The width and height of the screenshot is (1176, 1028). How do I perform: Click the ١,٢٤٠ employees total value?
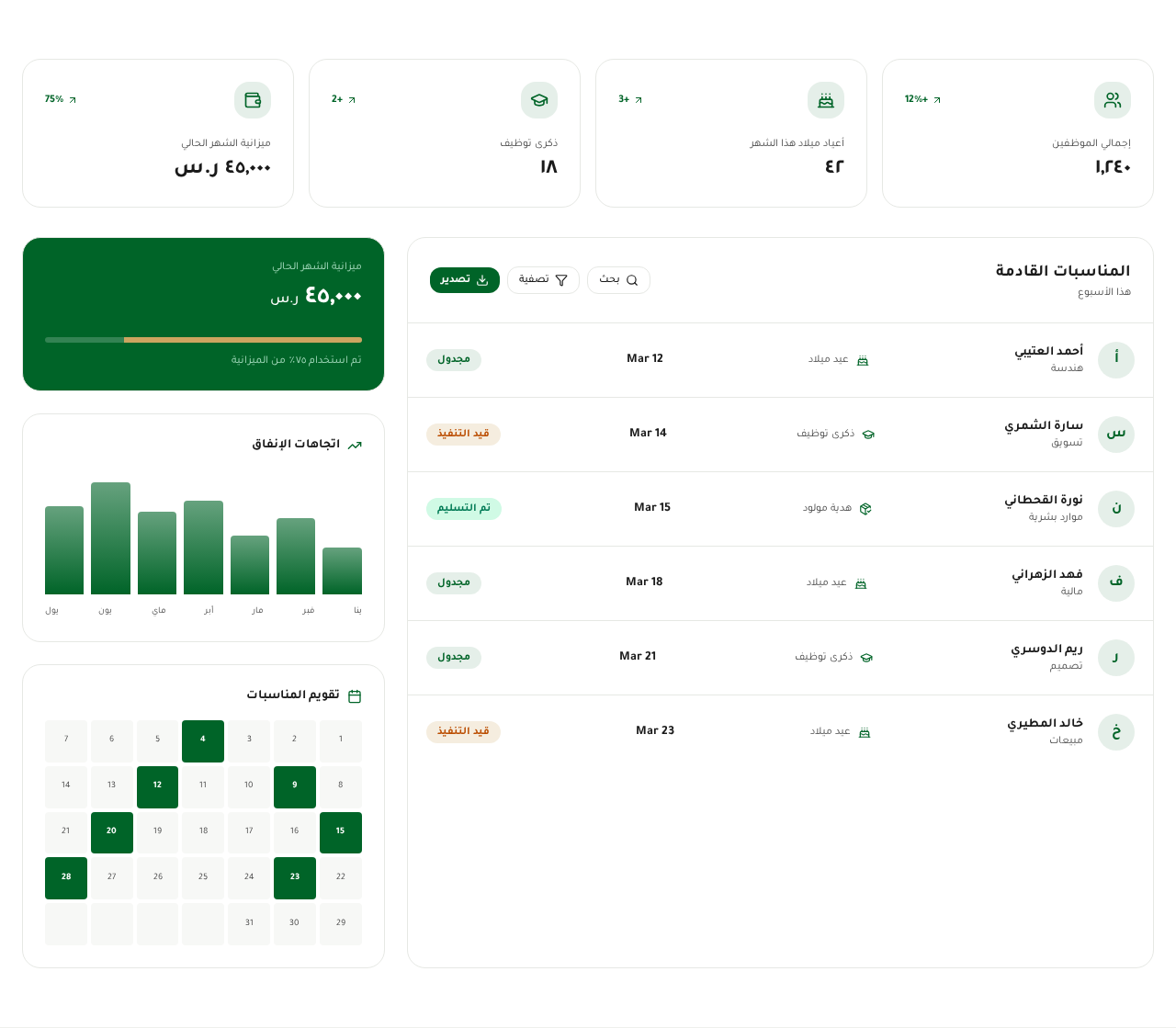[1113, 167]
